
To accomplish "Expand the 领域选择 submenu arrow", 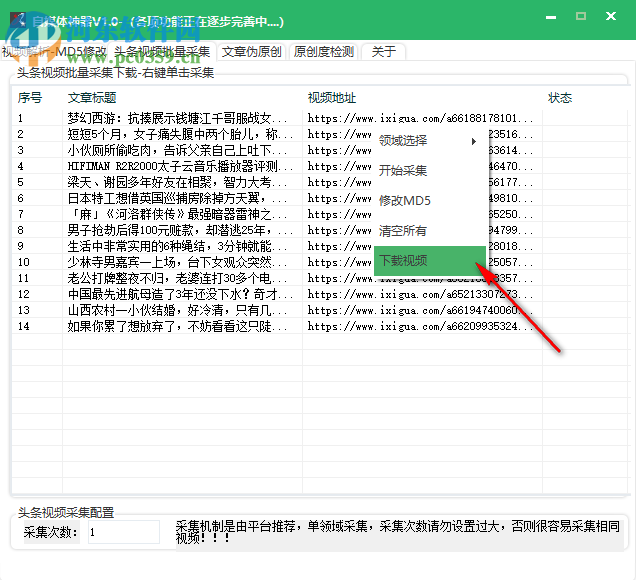I will tap(474, 141).
